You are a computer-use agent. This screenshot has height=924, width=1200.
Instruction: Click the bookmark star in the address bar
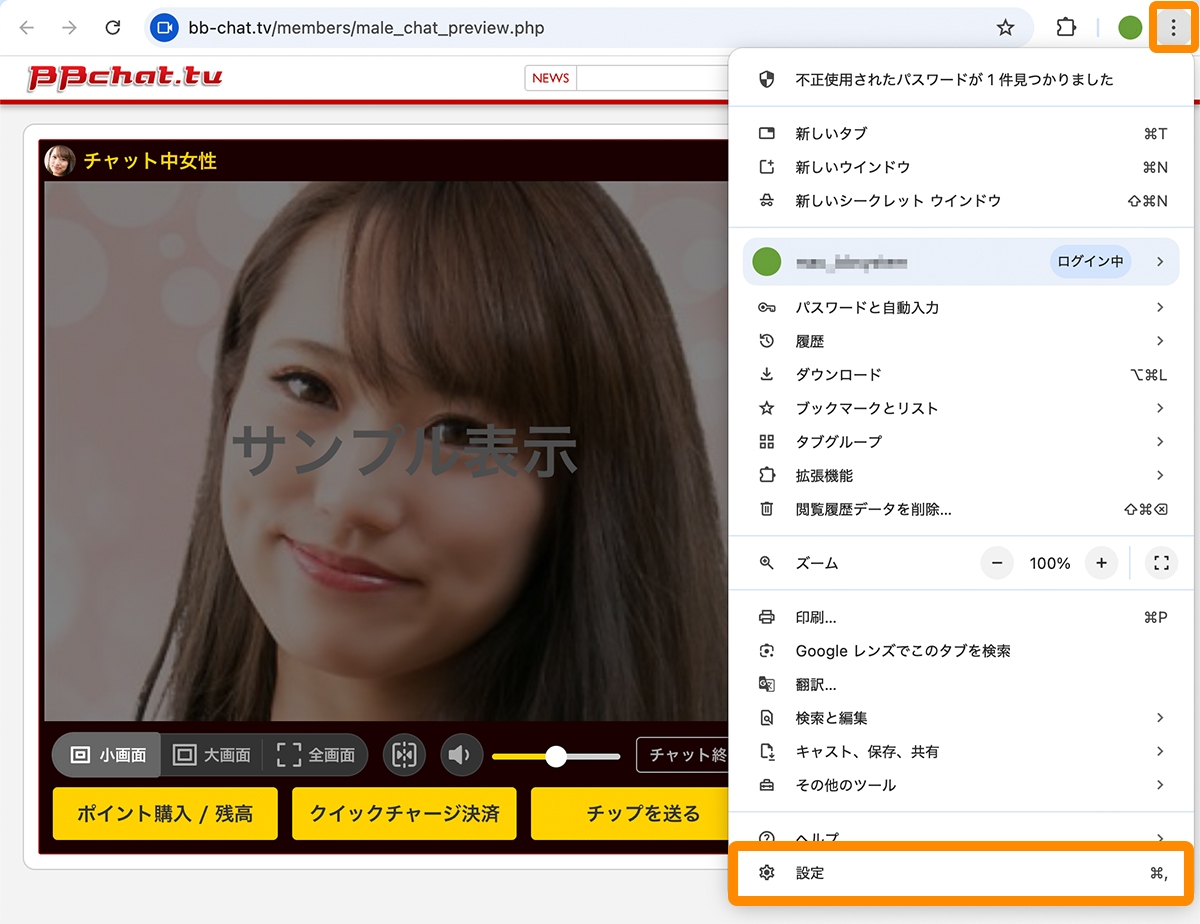point(1005,27)
